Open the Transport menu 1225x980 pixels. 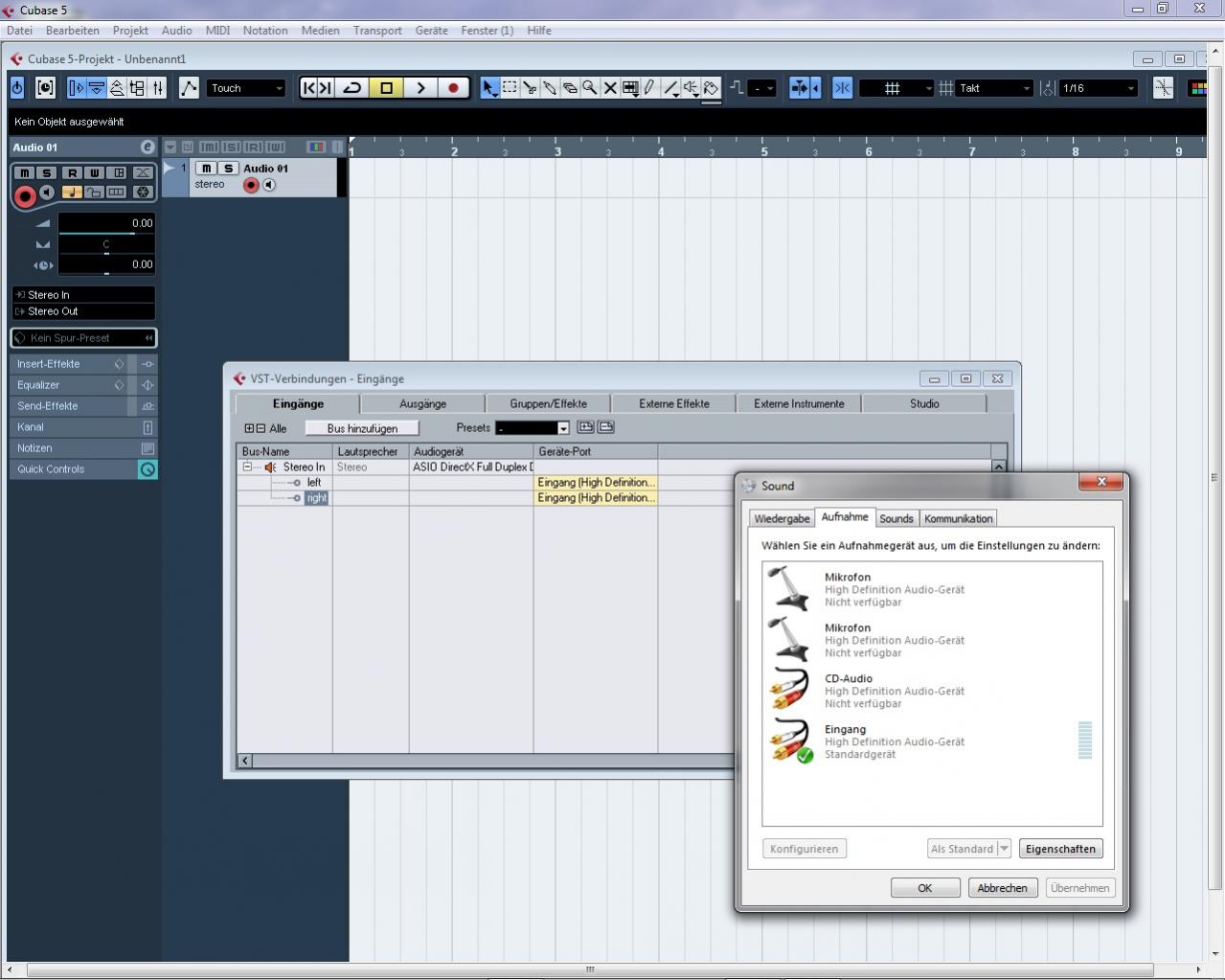coord(377,31)
